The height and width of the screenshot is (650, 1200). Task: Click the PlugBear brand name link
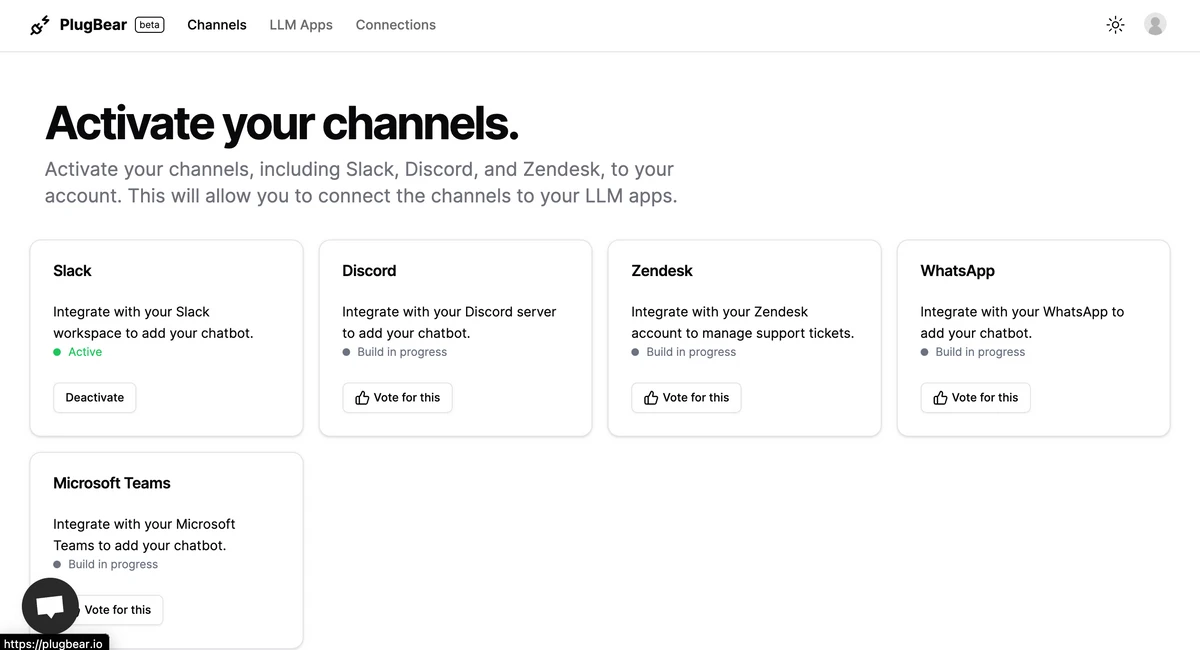pyautogui.click(x=93, y=25)
